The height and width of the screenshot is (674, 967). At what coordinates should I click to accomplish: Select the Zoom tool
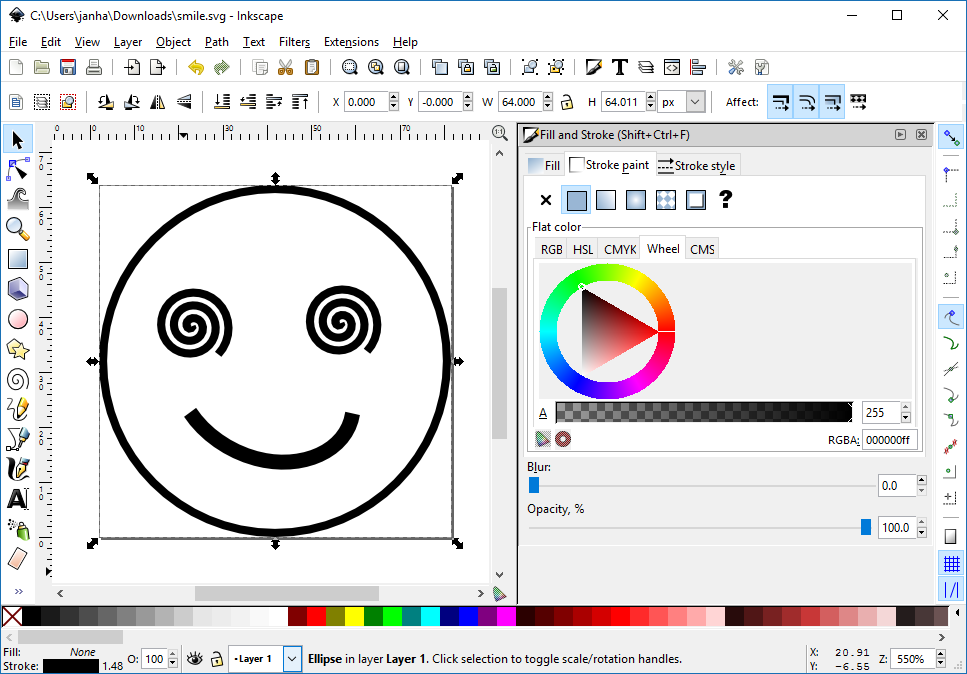17,229
